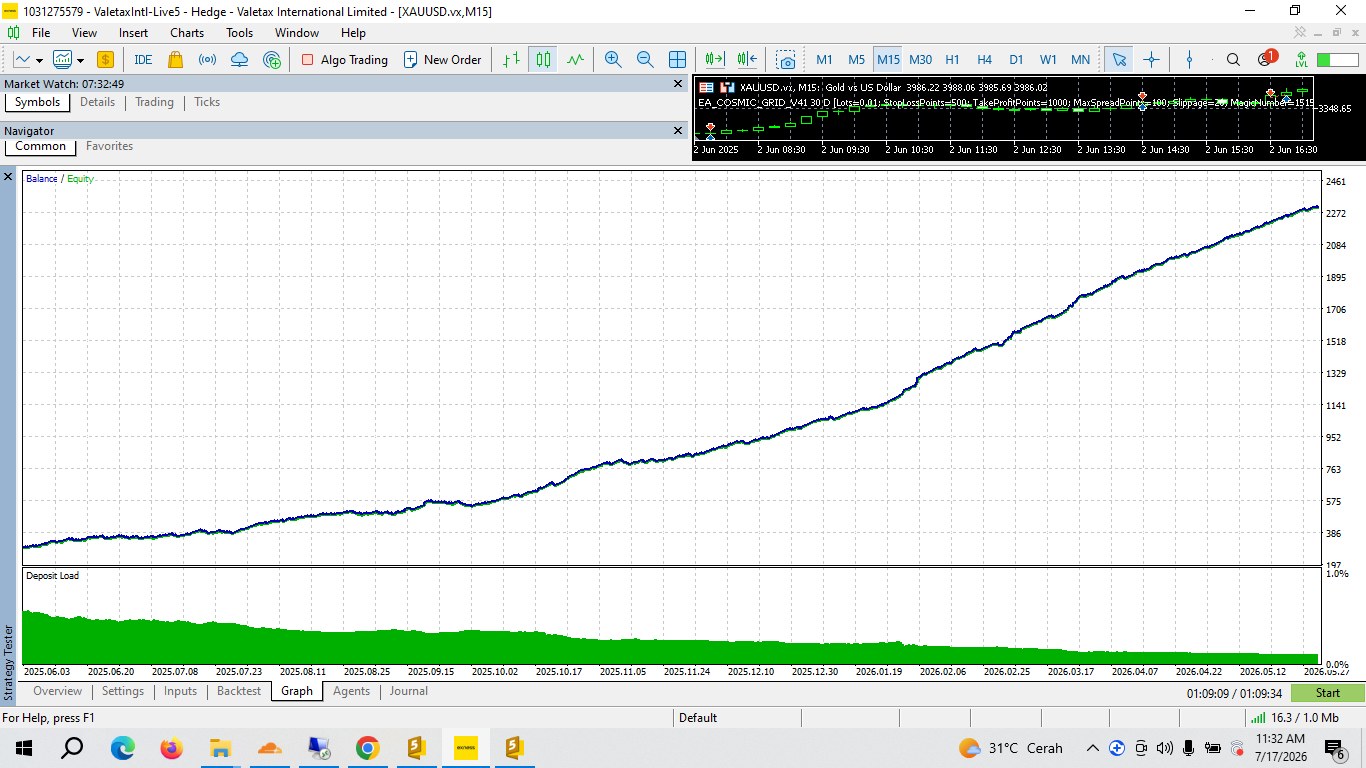Open the Help menu

click(353, 33)
